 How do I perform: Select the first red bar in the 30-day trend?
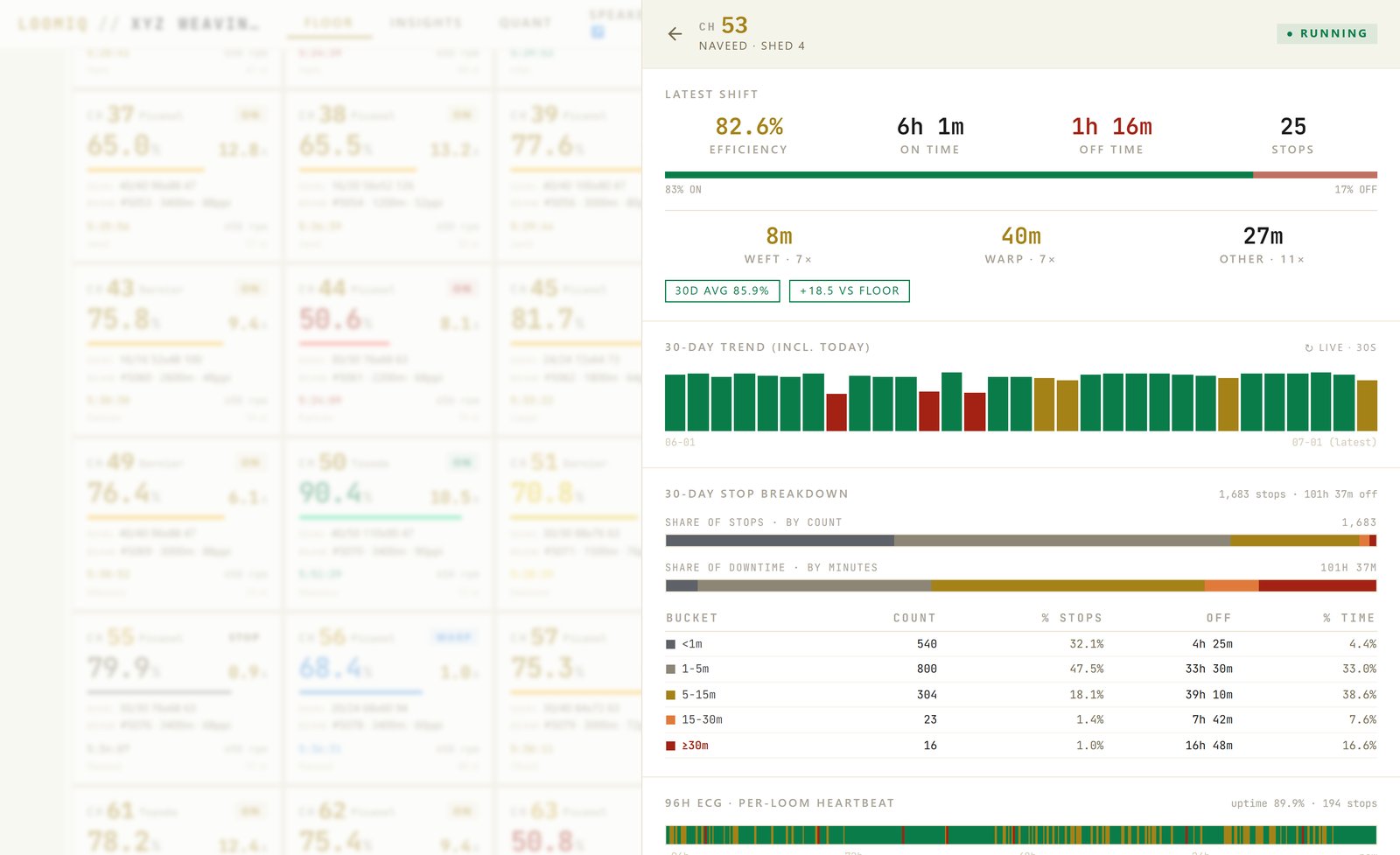click(836, 412)
